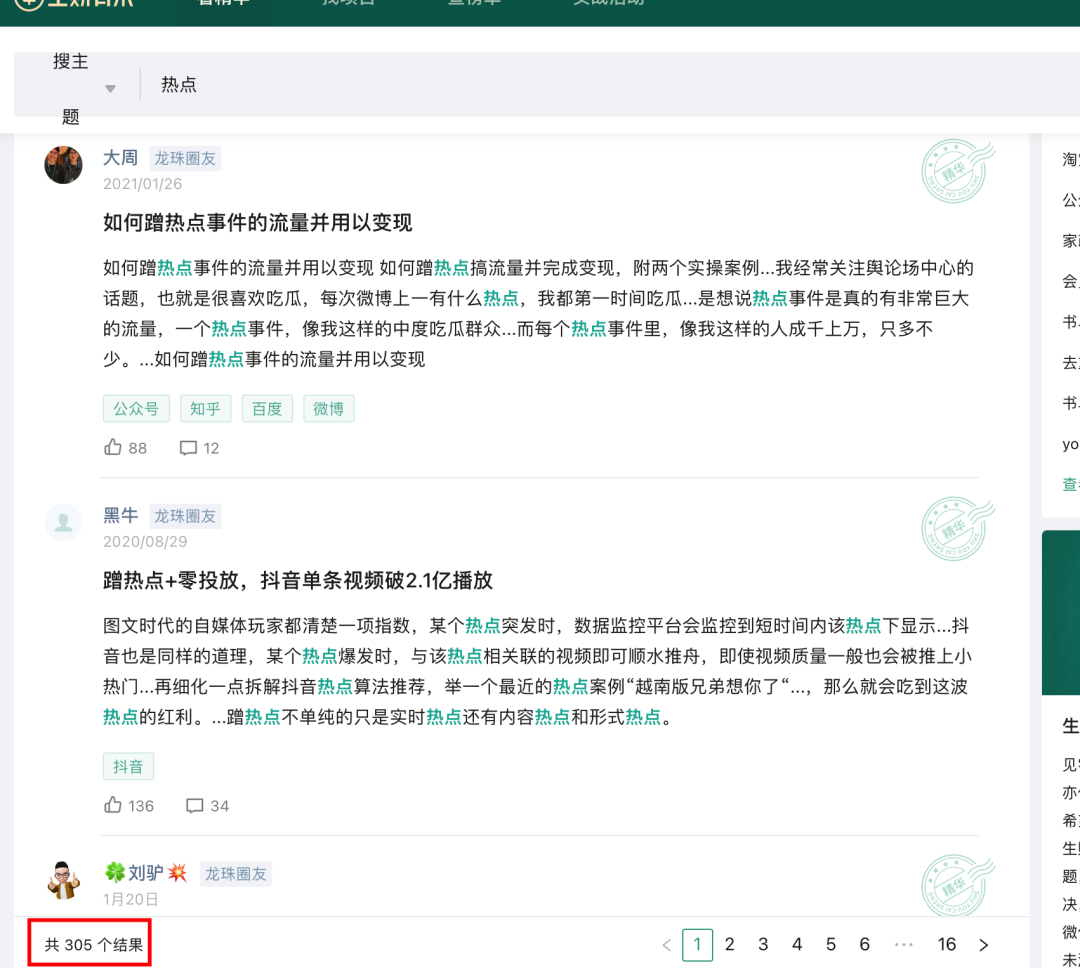1080x968 pixels.
Task: Jump ahead with pagination ellipsis
Action: click(904, 945)
